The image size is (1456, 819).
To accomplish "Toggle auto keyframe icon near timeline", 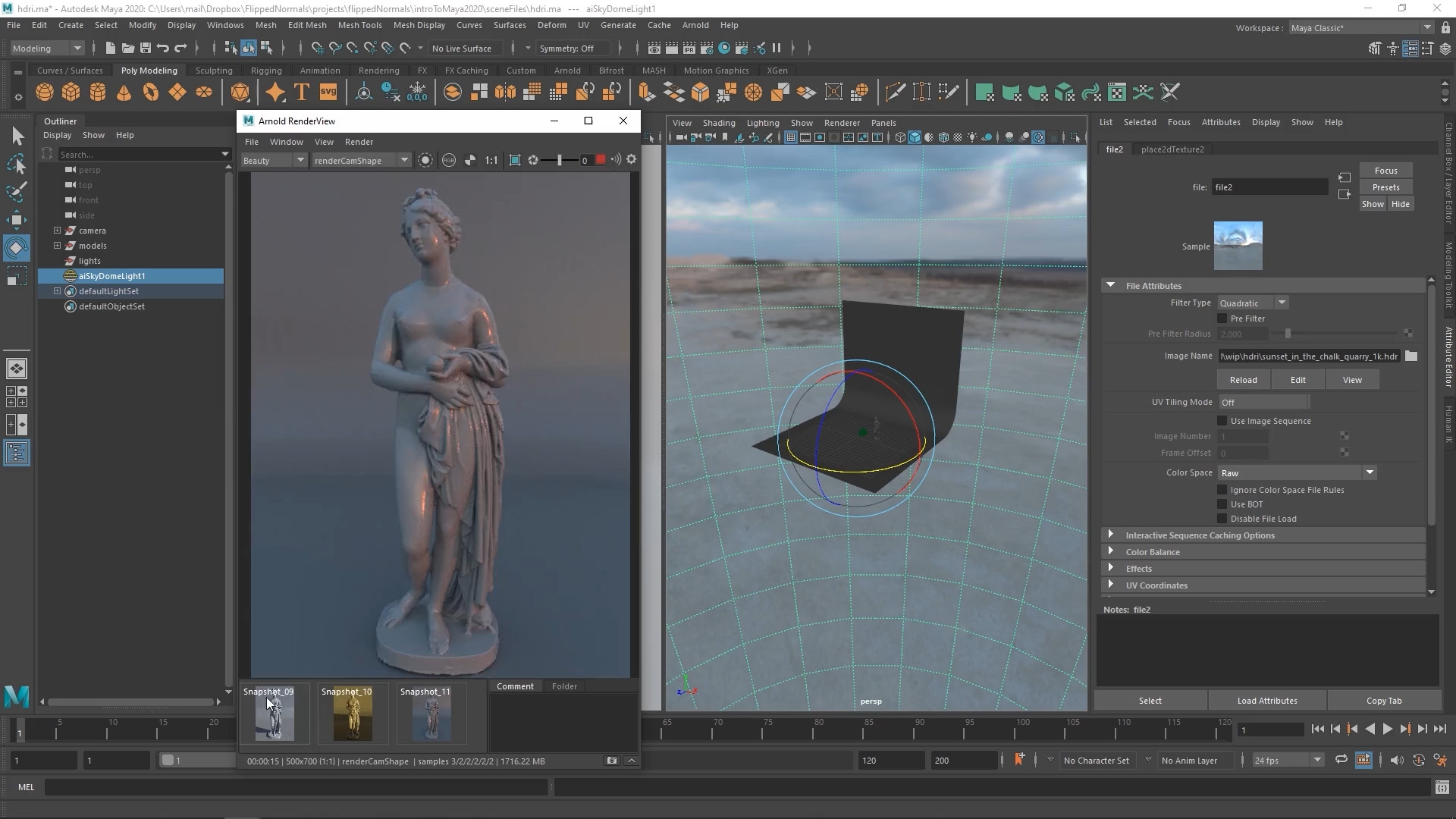I will pyautogui.click(x=1419, y=760).
